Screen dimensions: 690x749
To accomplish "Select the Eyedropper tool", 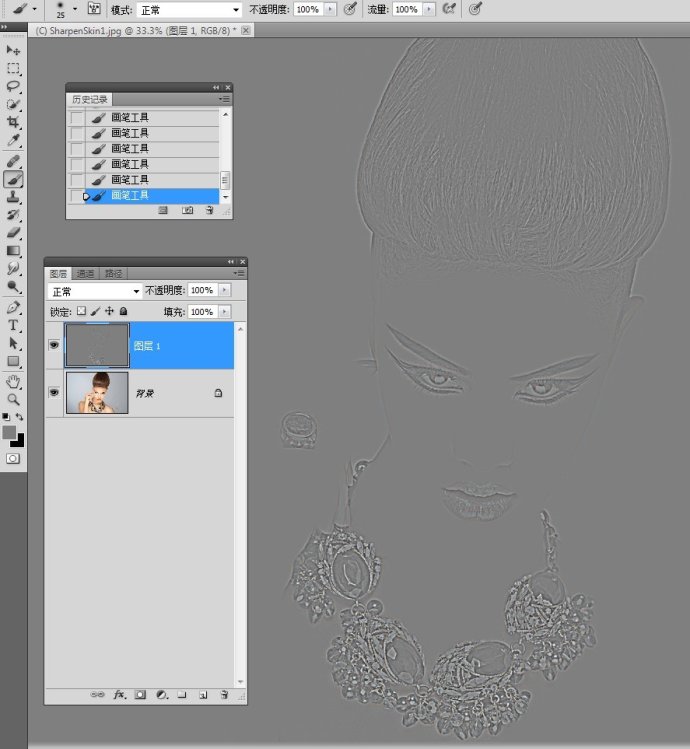I will point(13,140).
